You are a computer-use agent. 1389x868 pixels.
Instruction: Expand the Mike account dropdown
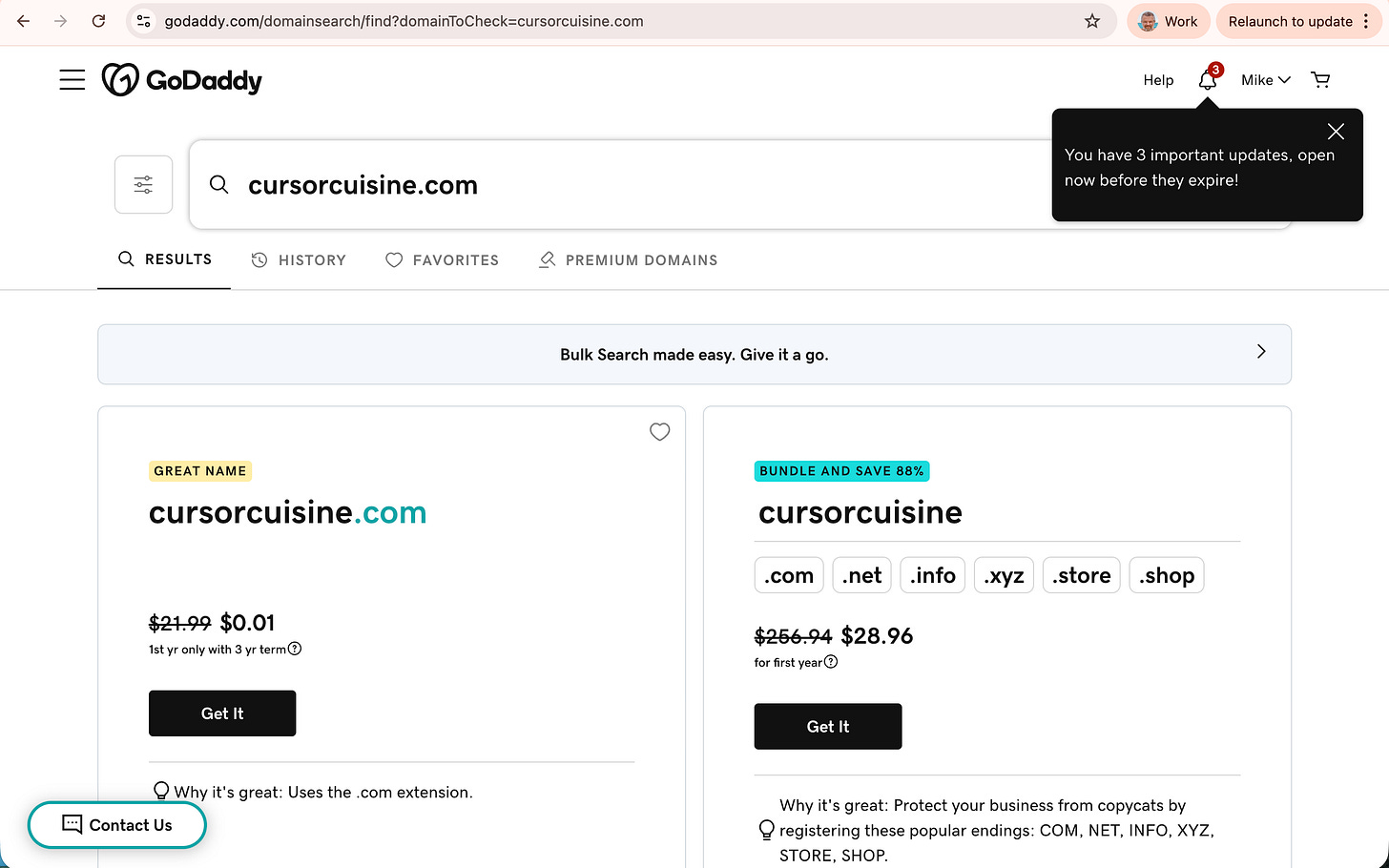click(1265, 80)
